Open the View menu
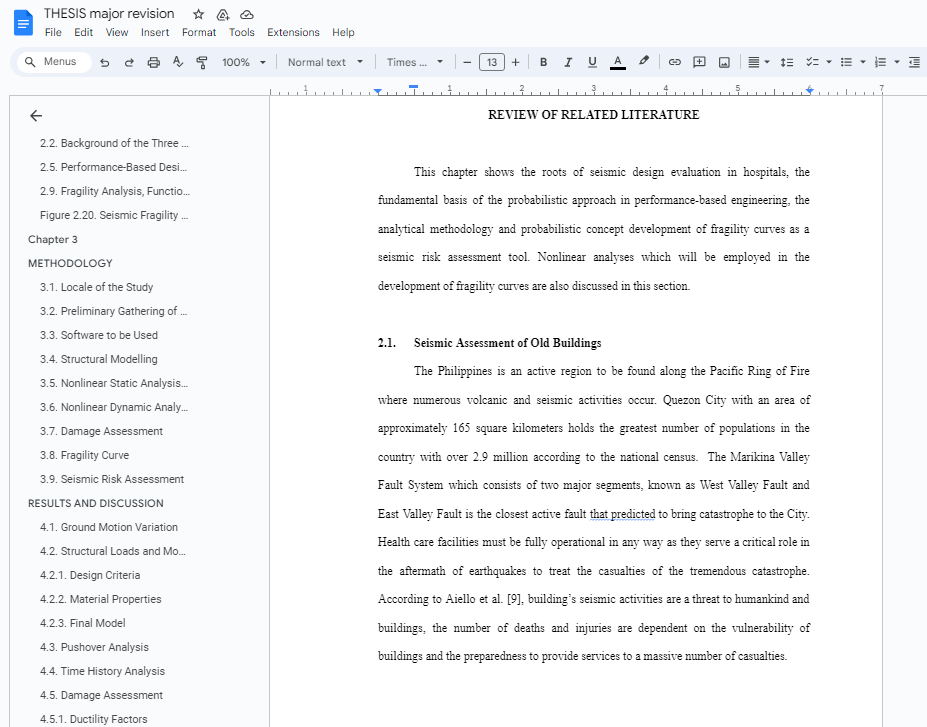This screenshot has width=927, height=727. 117,33
